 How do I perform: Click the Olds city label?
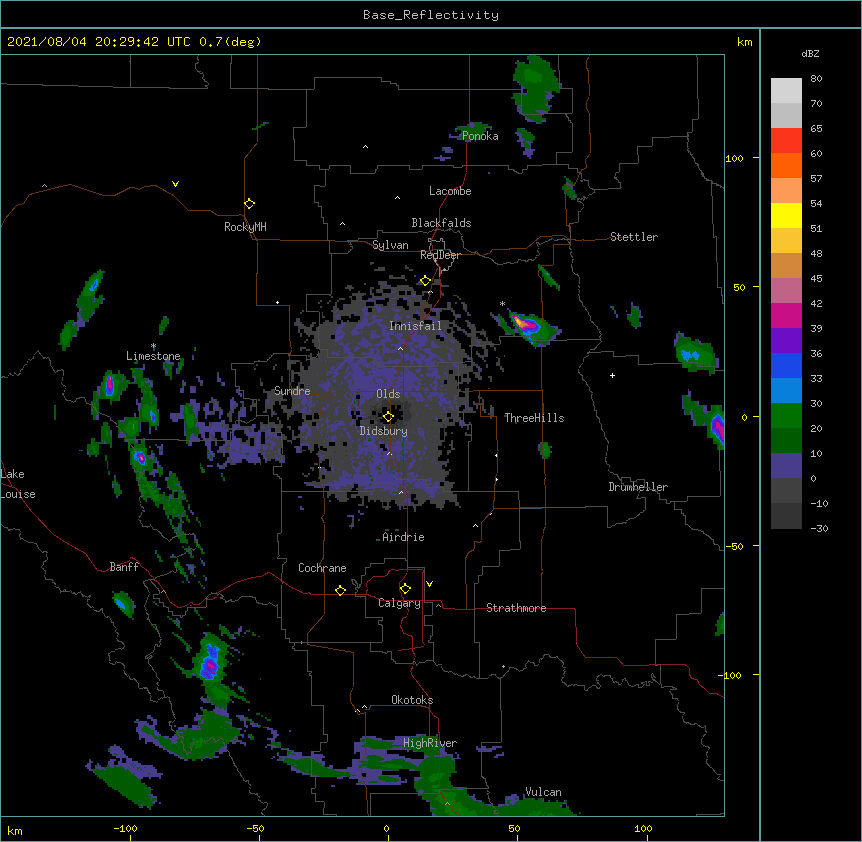tap(388, 394)
